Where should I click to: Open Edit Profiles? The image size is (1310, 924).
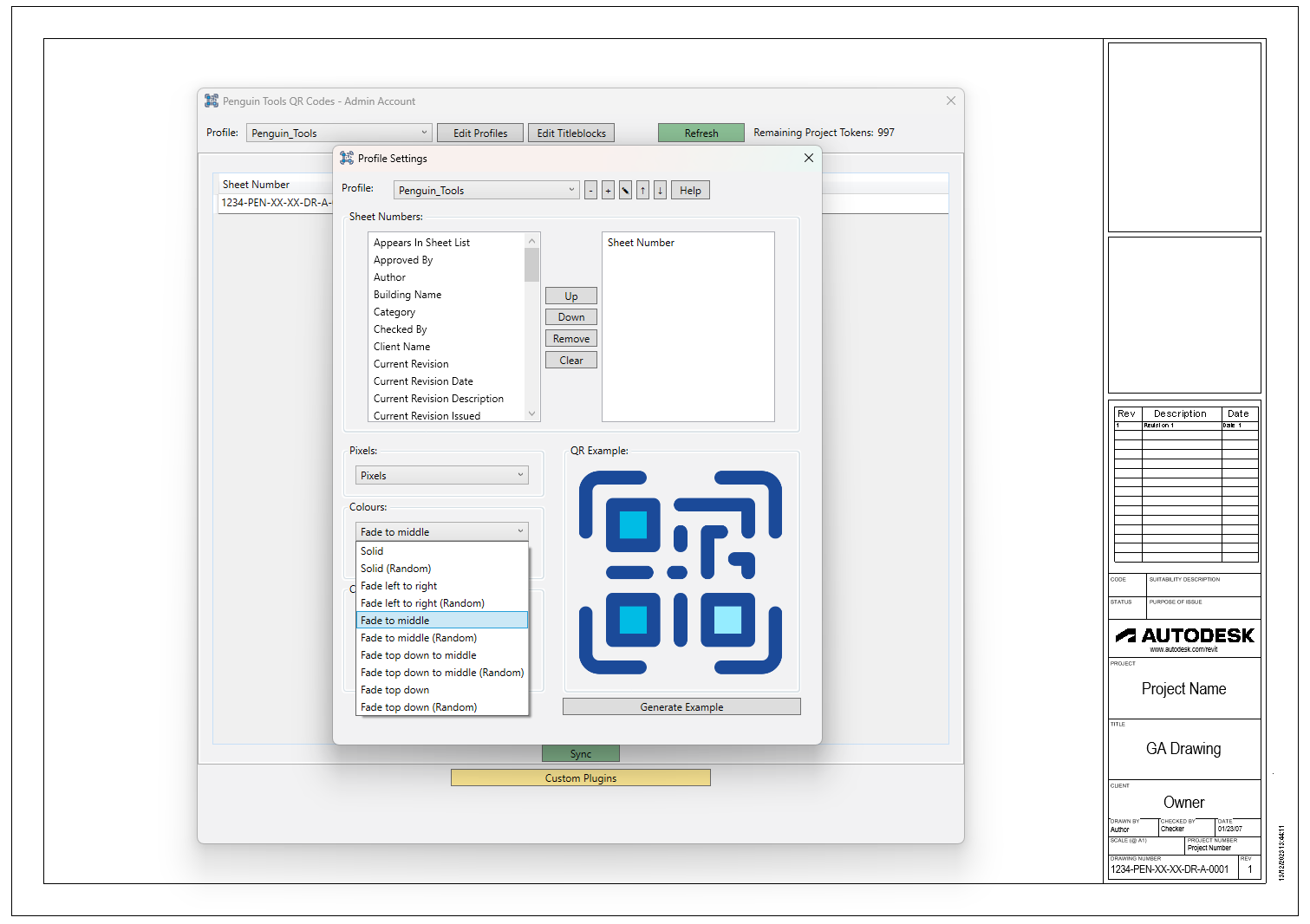(x=480, y=133)
